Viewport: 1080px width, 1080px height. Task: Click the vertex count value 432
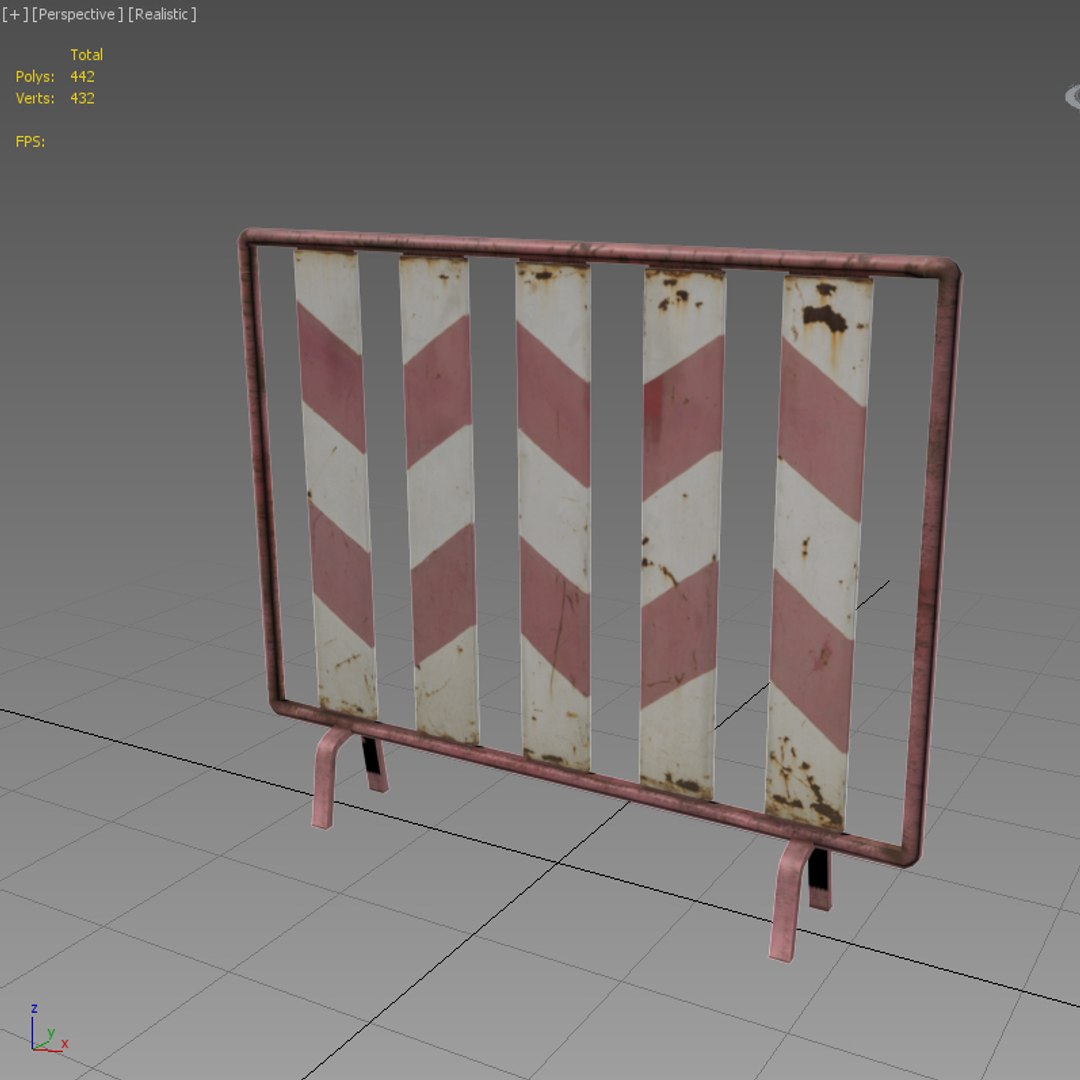click(x=82, y=98)
